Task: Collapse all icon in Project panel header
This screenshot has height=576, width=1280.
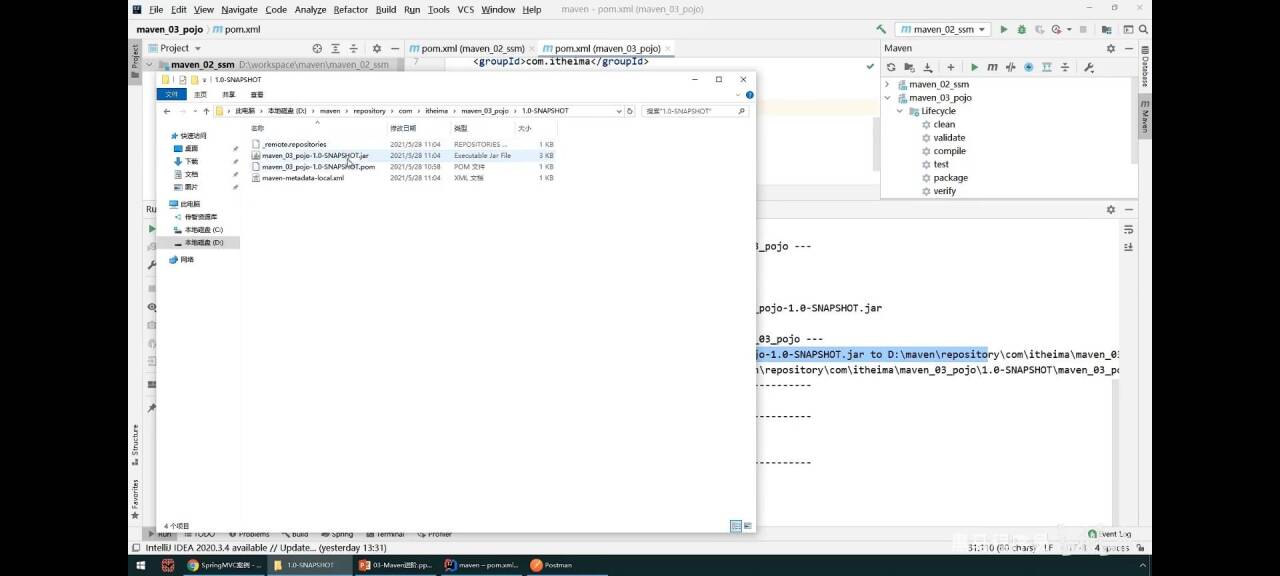Action: pos(355,48)
